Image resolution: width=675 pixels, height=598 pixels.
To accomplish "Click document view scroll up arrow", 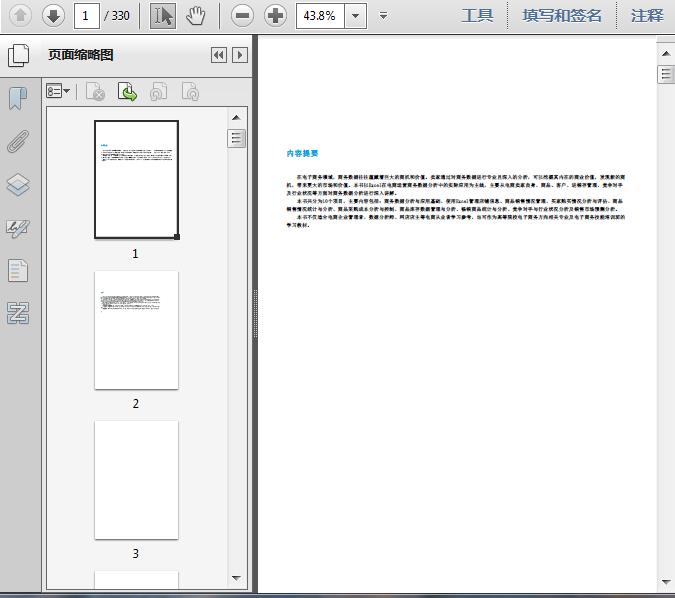I will (x=666, y=54).
